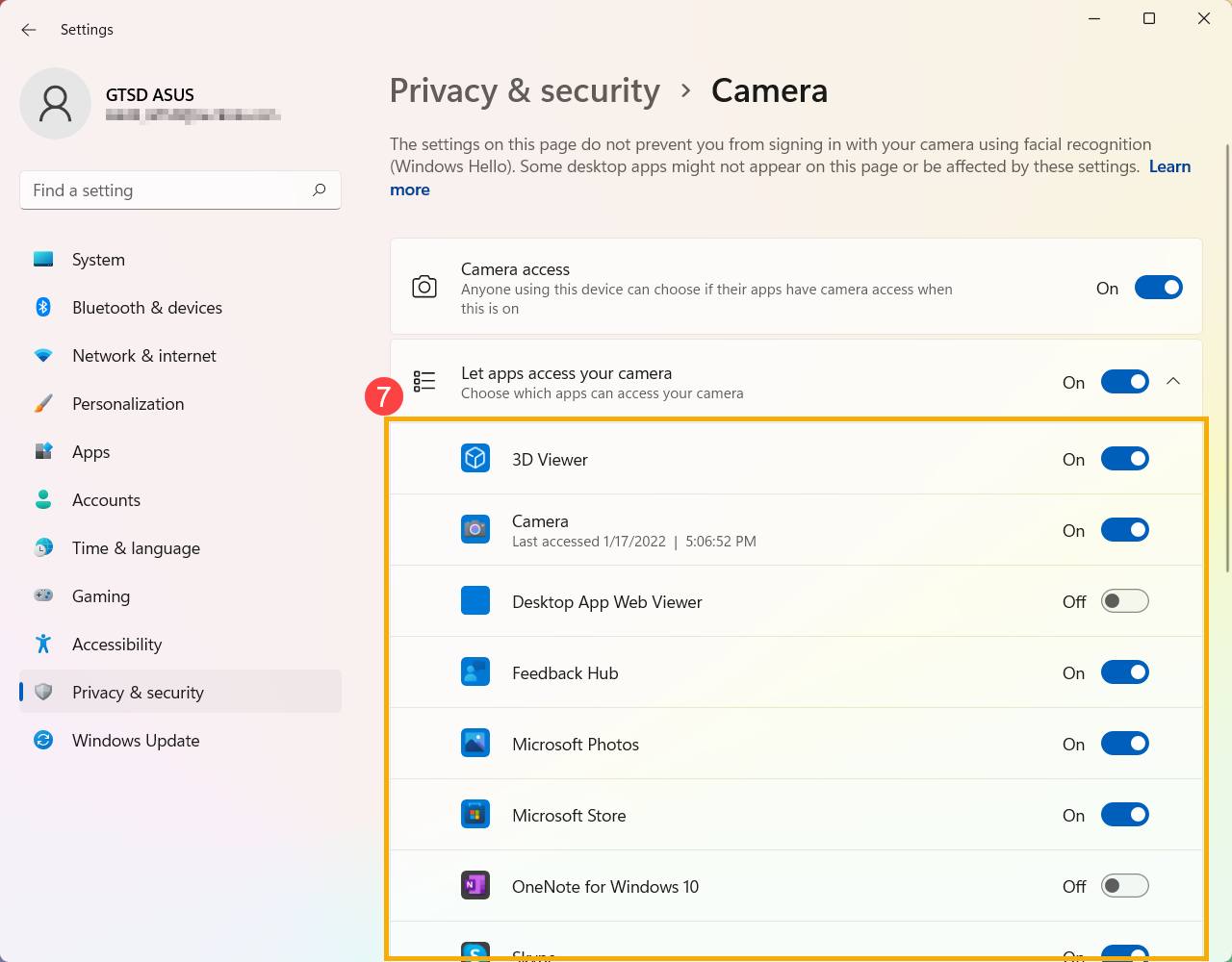Click the 'Microsoft Photos' app name
Screen dimensions: 1232x962
point(576,744)
